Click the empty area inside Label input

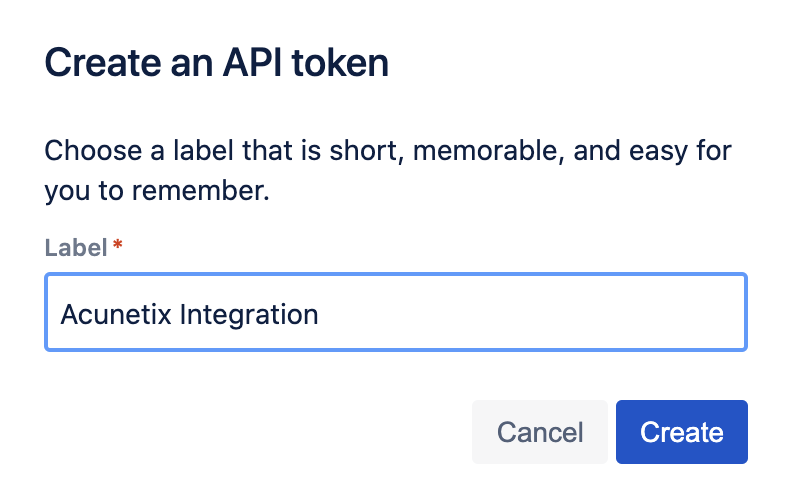click(x=529, y=312)
